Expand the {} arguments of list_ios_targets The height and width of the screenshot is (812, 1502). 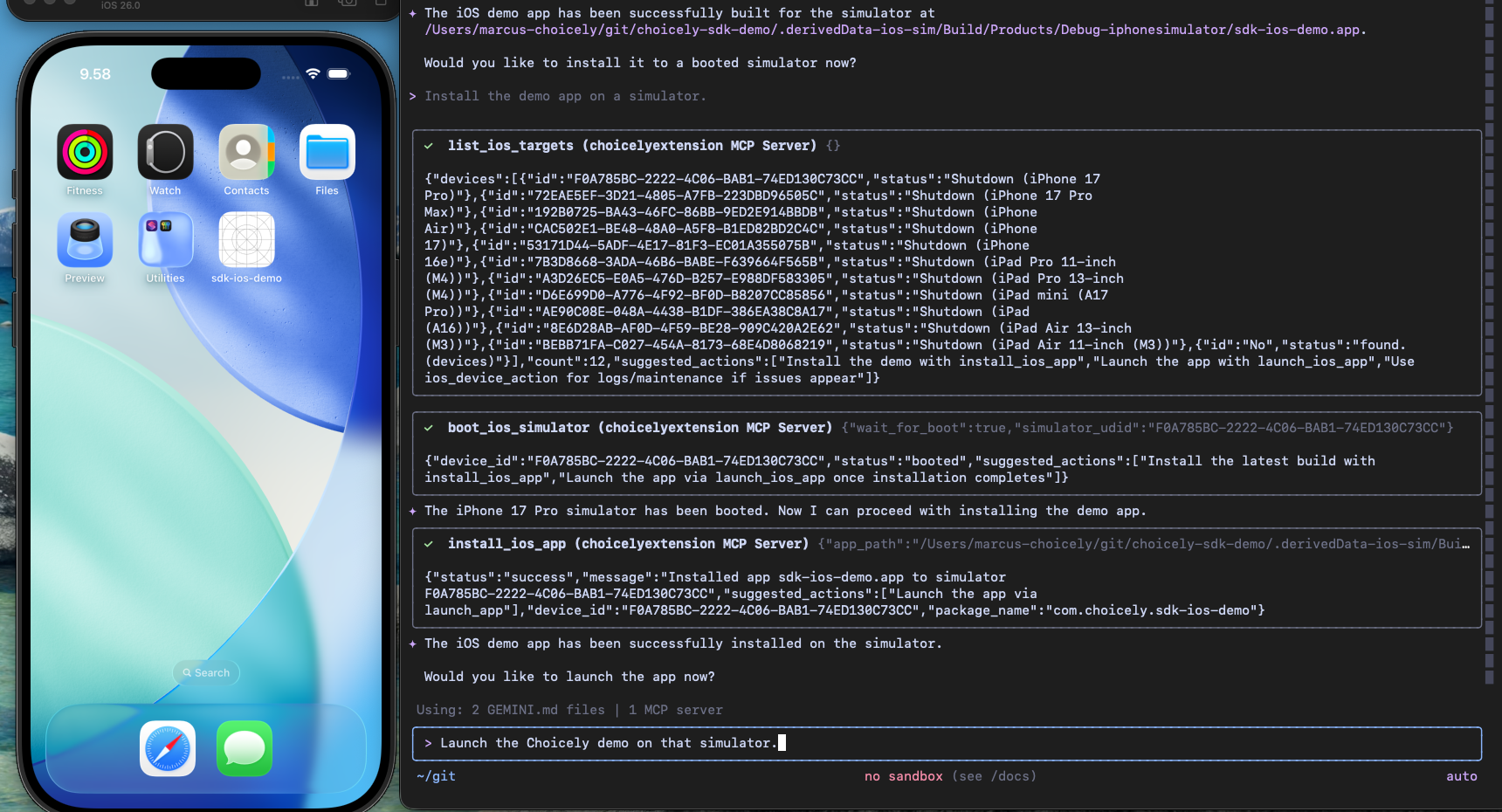click(x=832, y=145)
